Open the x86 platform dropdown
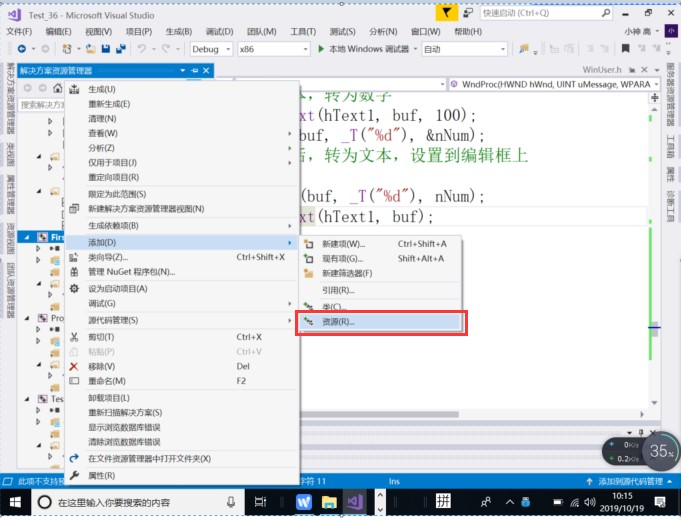Screen dimensions: 681x520 coord(274,49)
